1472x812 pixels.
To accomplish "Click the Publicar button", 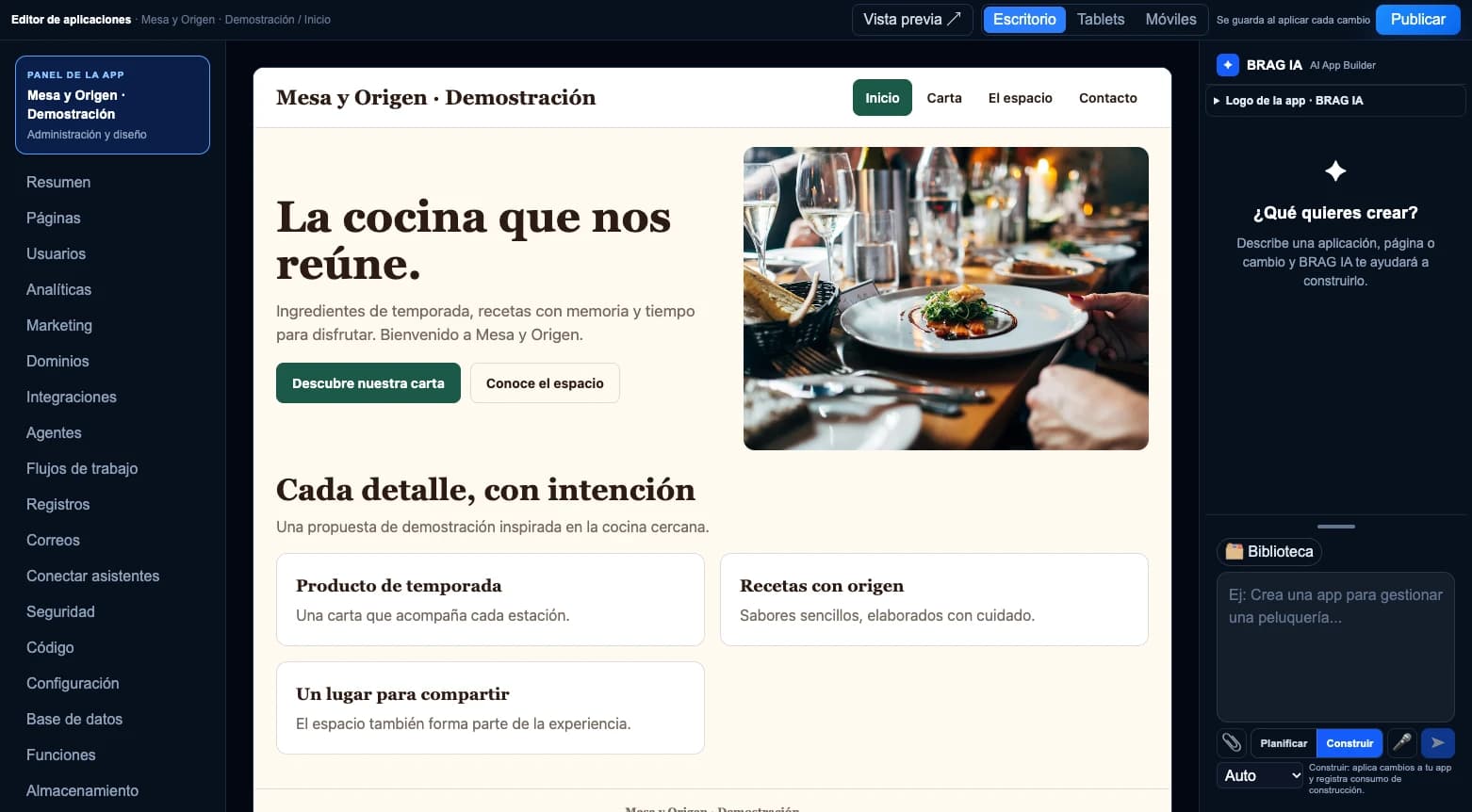I will tap(1417, 20).
